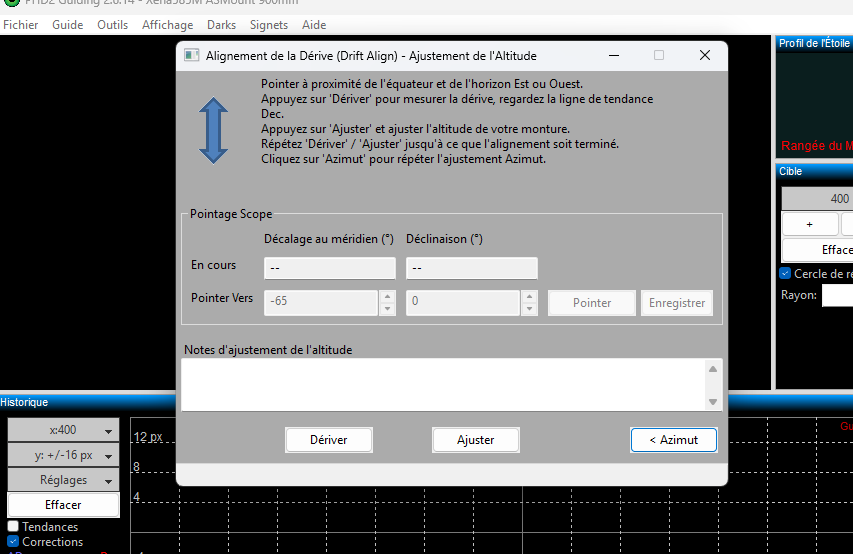Click the blue altitude up-down arrow icon
Screen dimensions: 853x554
pos(213,131)
